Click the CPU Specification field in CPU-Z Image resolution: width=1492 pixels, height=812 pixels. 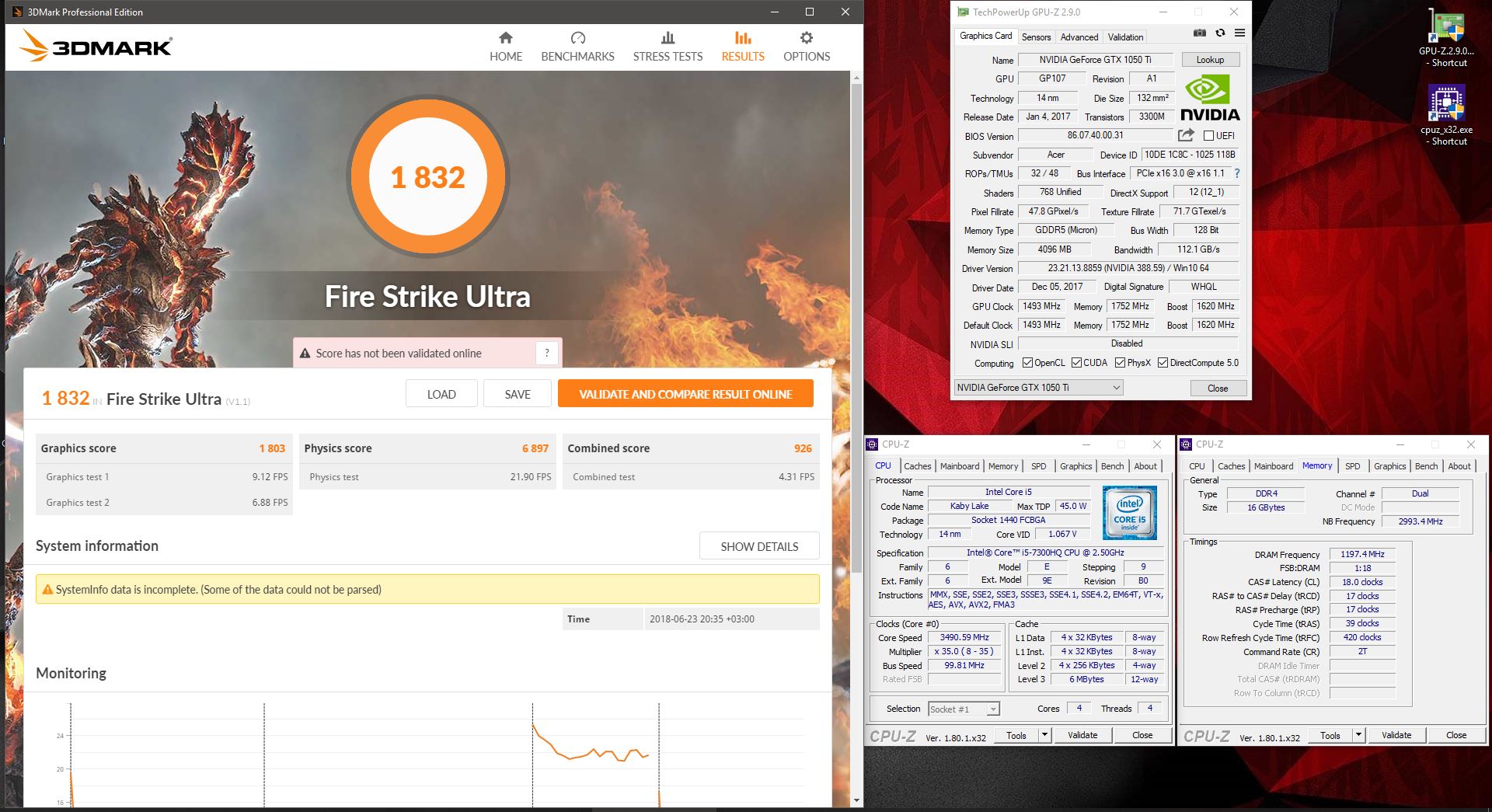1045,552
